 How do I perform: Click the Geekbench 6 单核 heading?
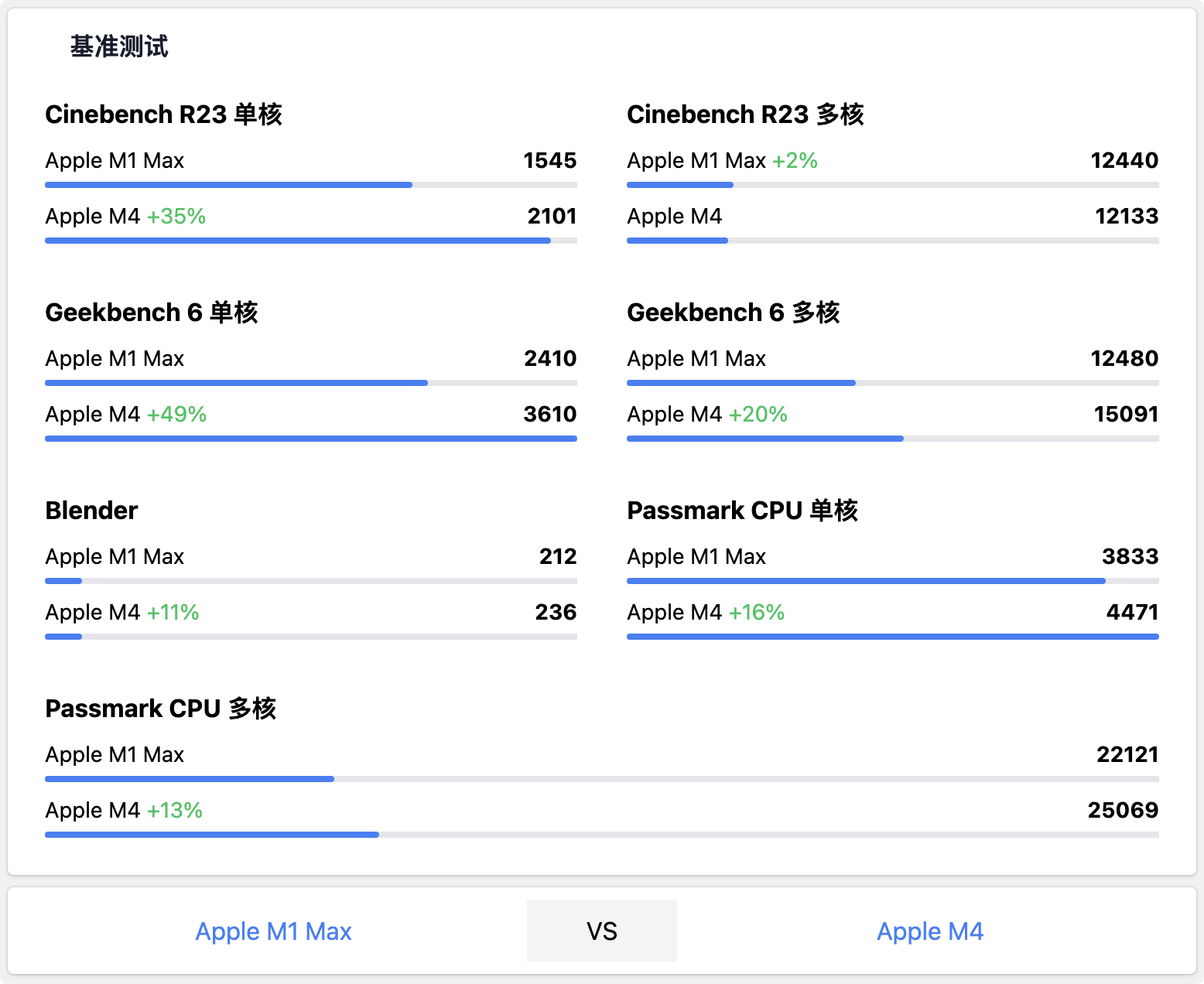coord(152,313)
